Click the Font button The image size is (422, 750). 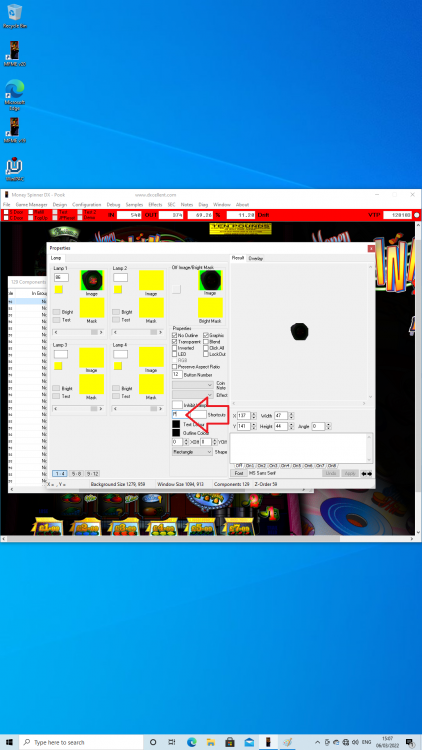pyautogui.click(x=239, y=473)
